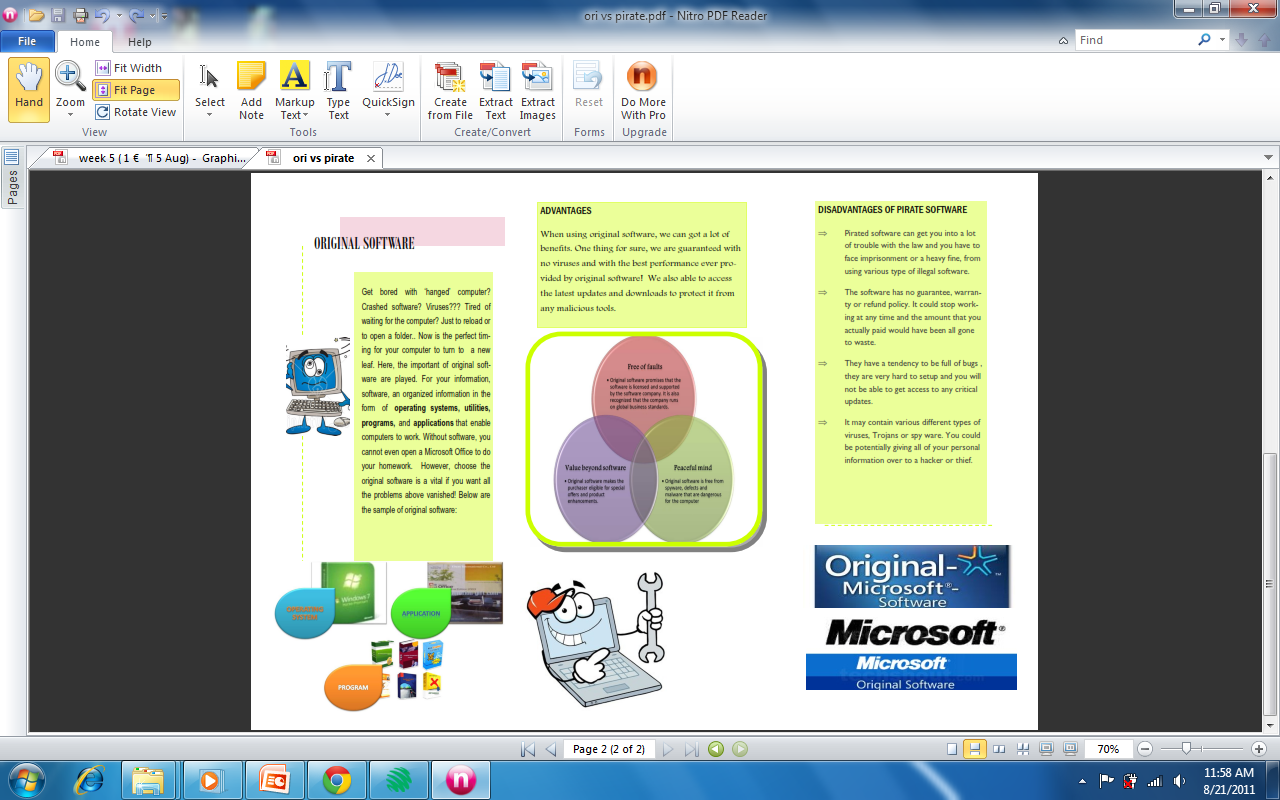Click Do More With Pro
This screenshot has height=800, width=1280.
[643, 90]
